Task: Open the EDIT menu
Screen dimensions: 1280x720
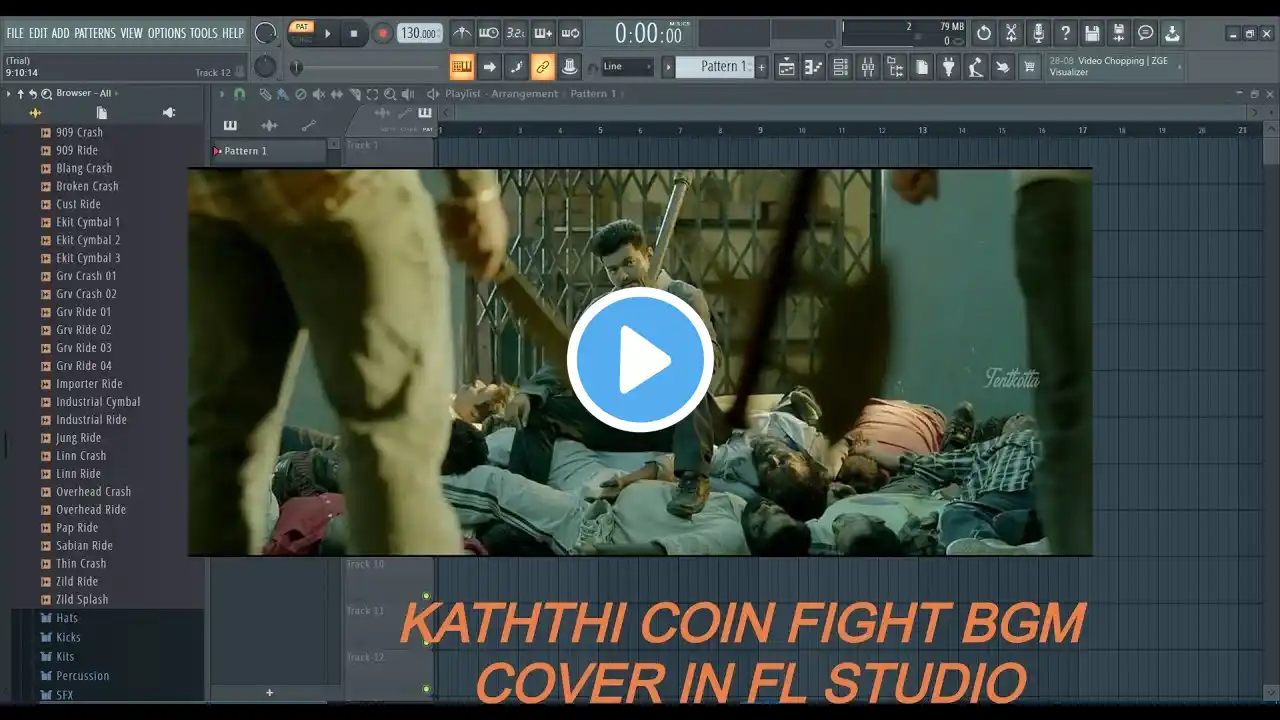Action: click(x=38, y=33)
